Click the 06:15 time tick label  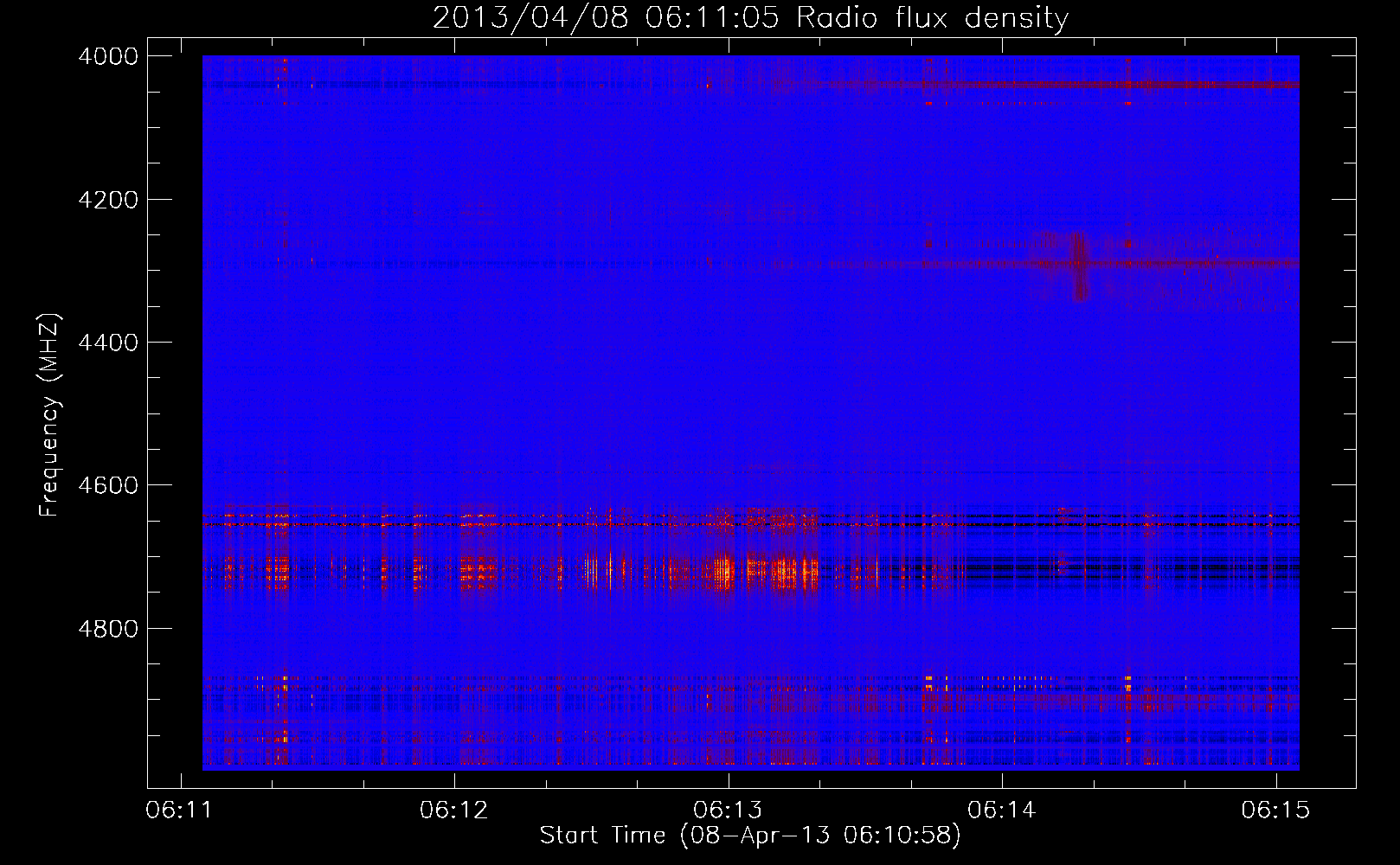point(1275,810)
